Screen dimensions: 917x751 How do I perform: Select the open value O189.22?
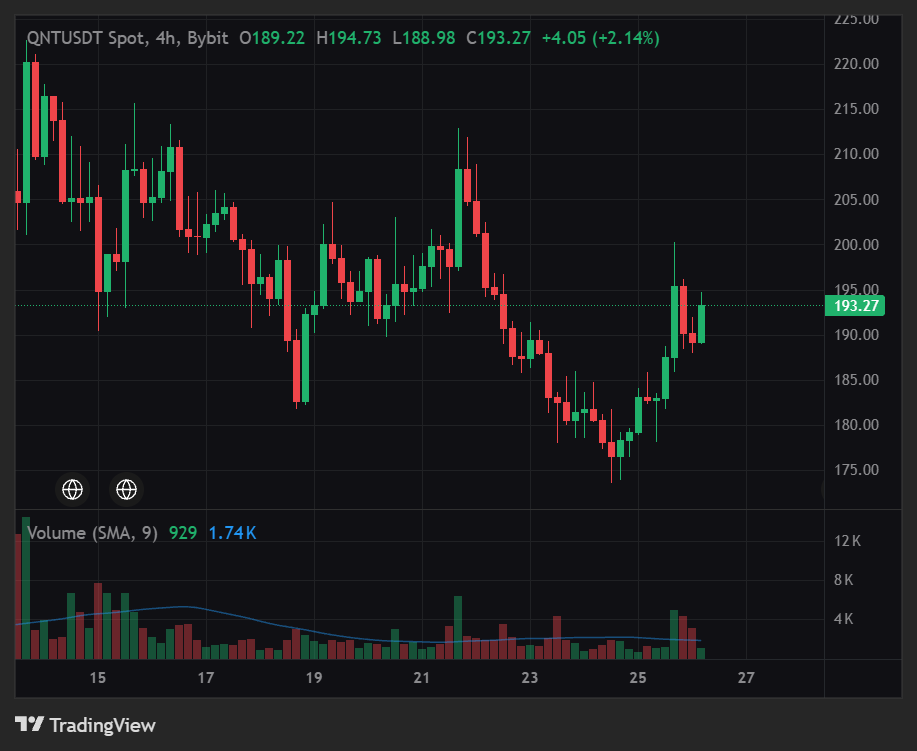click(272, 38)
